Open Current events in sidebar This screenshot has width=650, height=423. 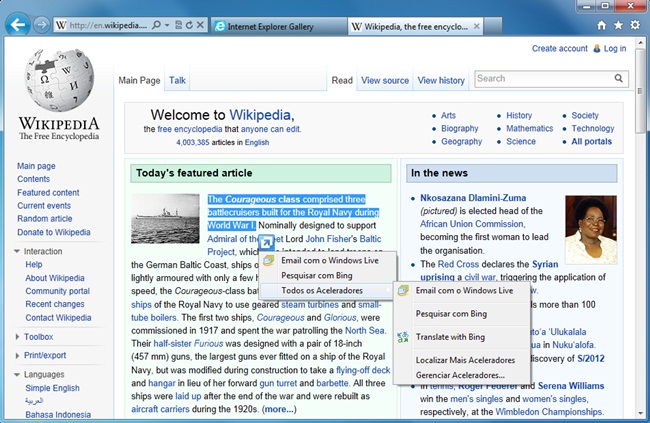coord(44,206)
